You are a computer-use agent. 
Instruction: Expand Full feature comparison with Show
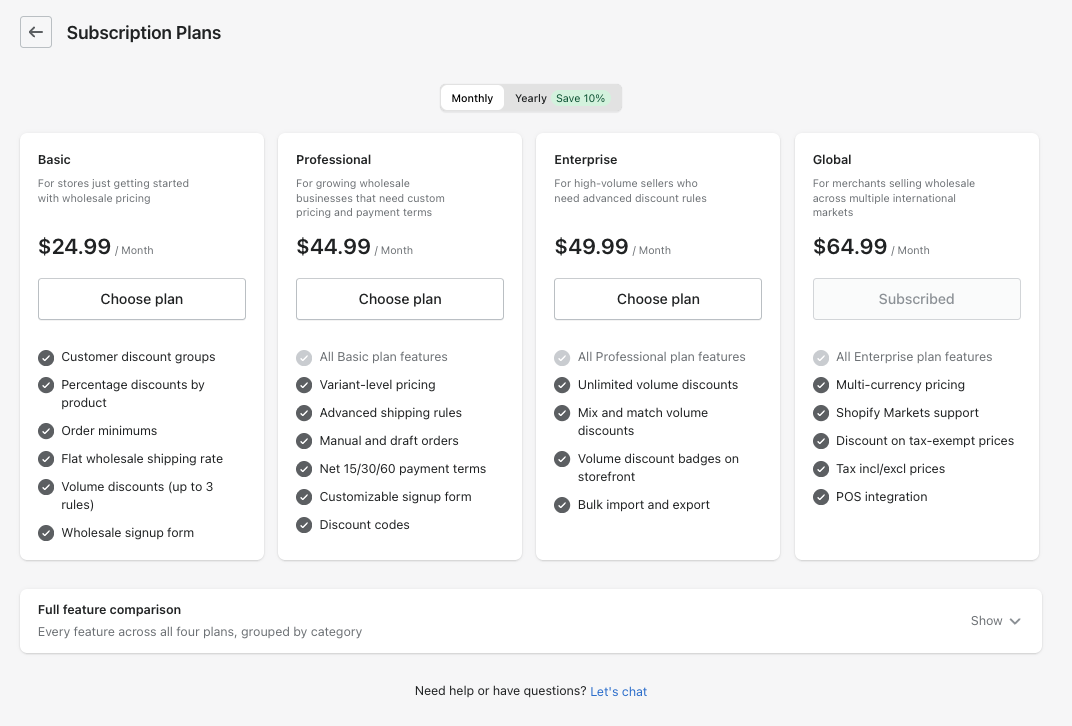[995, 621]
